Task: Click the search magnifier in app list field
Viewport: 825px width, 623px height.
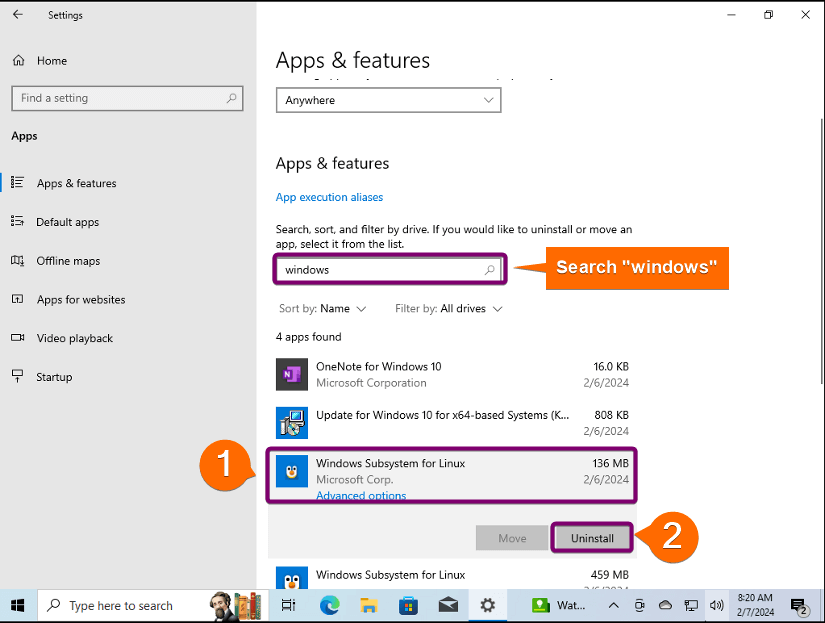Action: point(490,270)
